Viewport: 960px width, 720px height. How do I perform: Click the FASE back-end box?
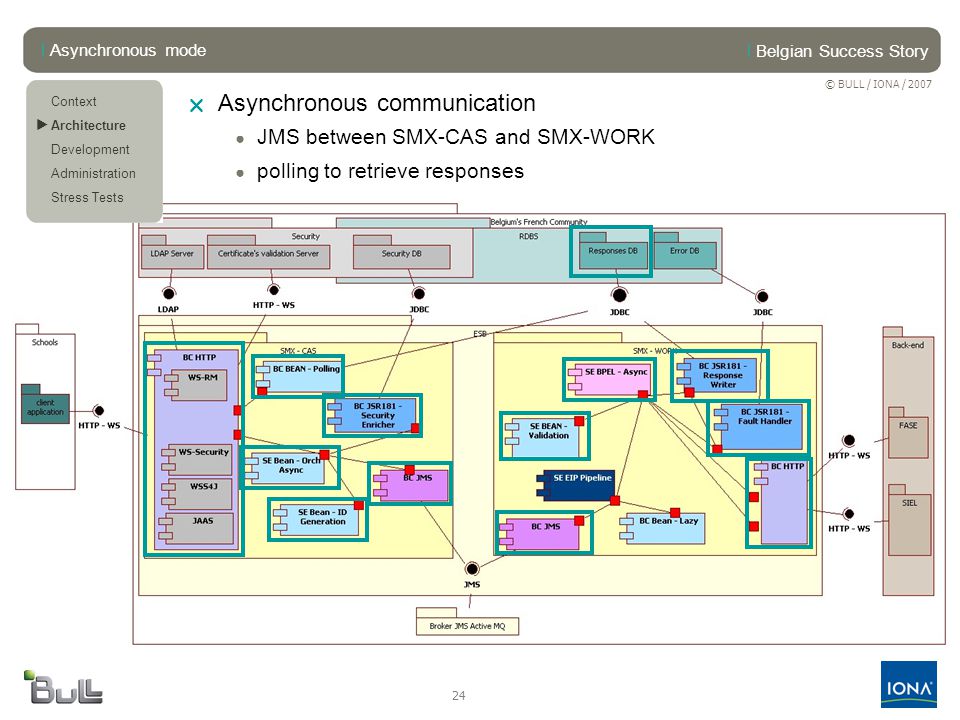click(x=909, y=434)
